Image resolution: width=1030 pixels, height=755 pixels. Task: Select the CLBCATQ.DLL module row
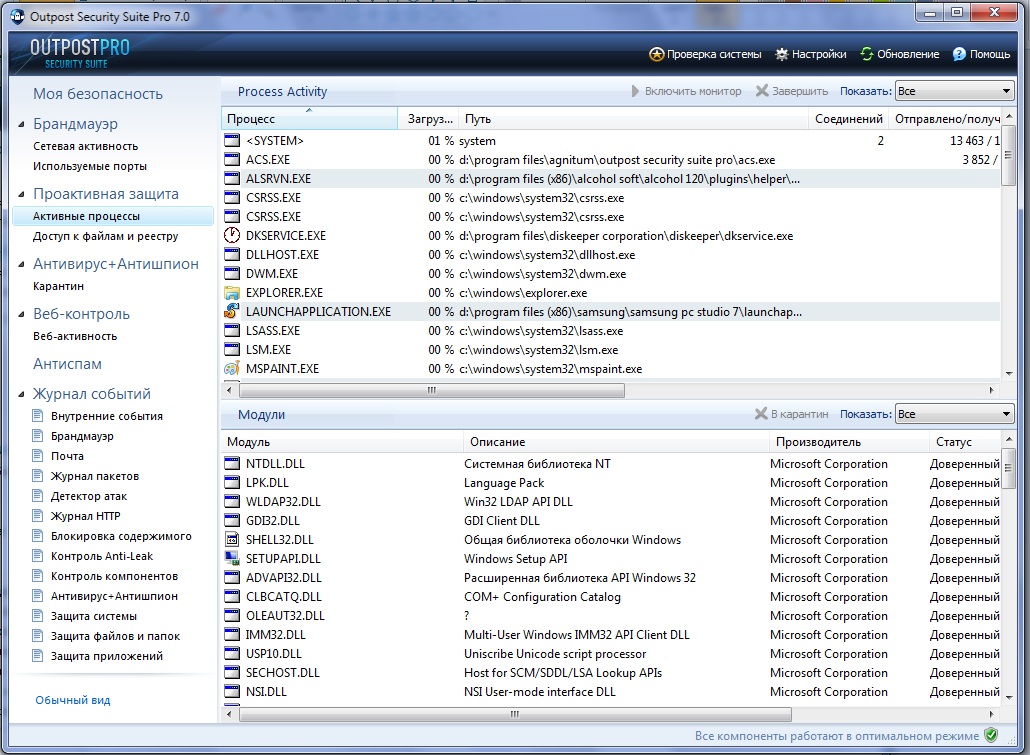(611, 597)
